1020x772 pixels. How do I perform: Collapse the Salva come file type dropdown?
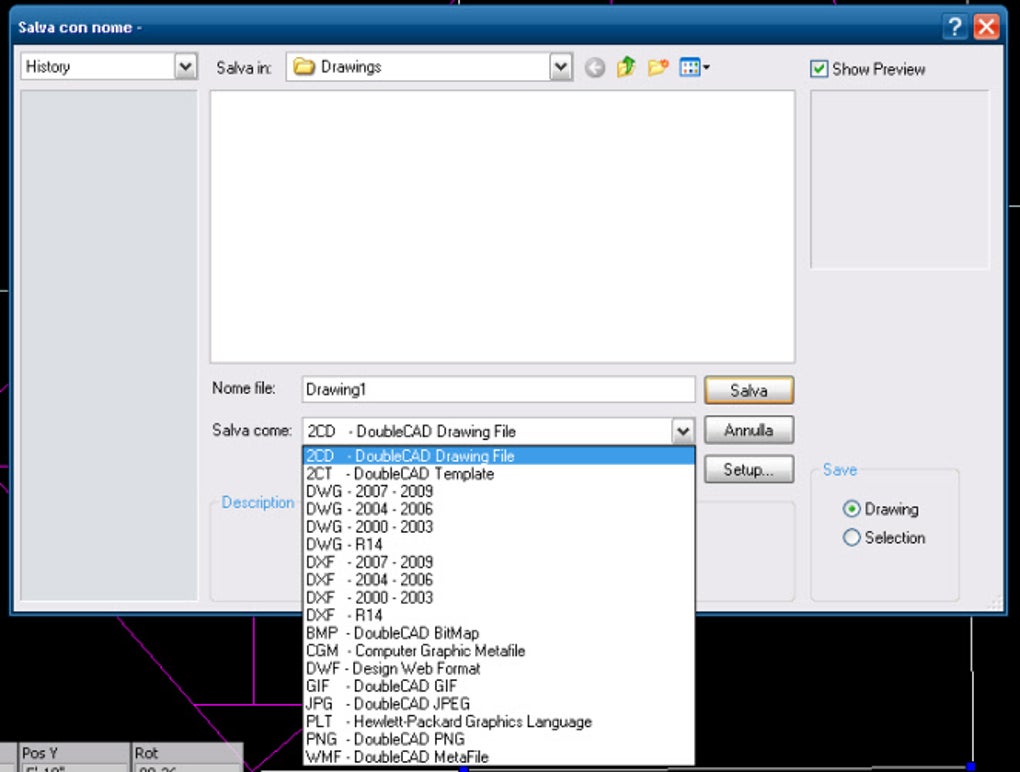[x=682, y=431]
